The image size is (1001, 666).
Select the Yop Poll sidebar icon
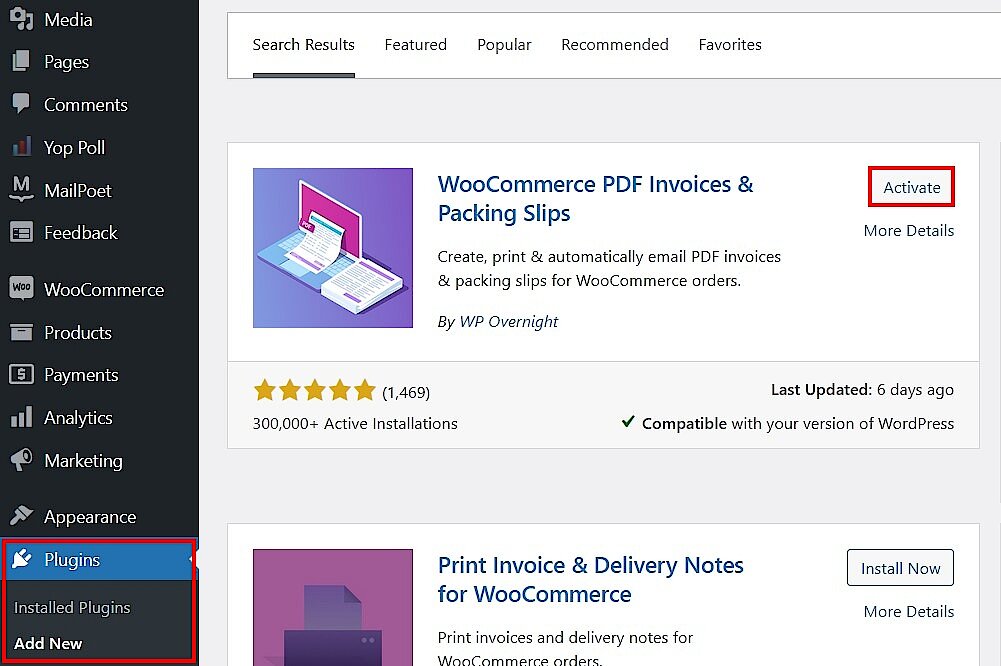22,147
